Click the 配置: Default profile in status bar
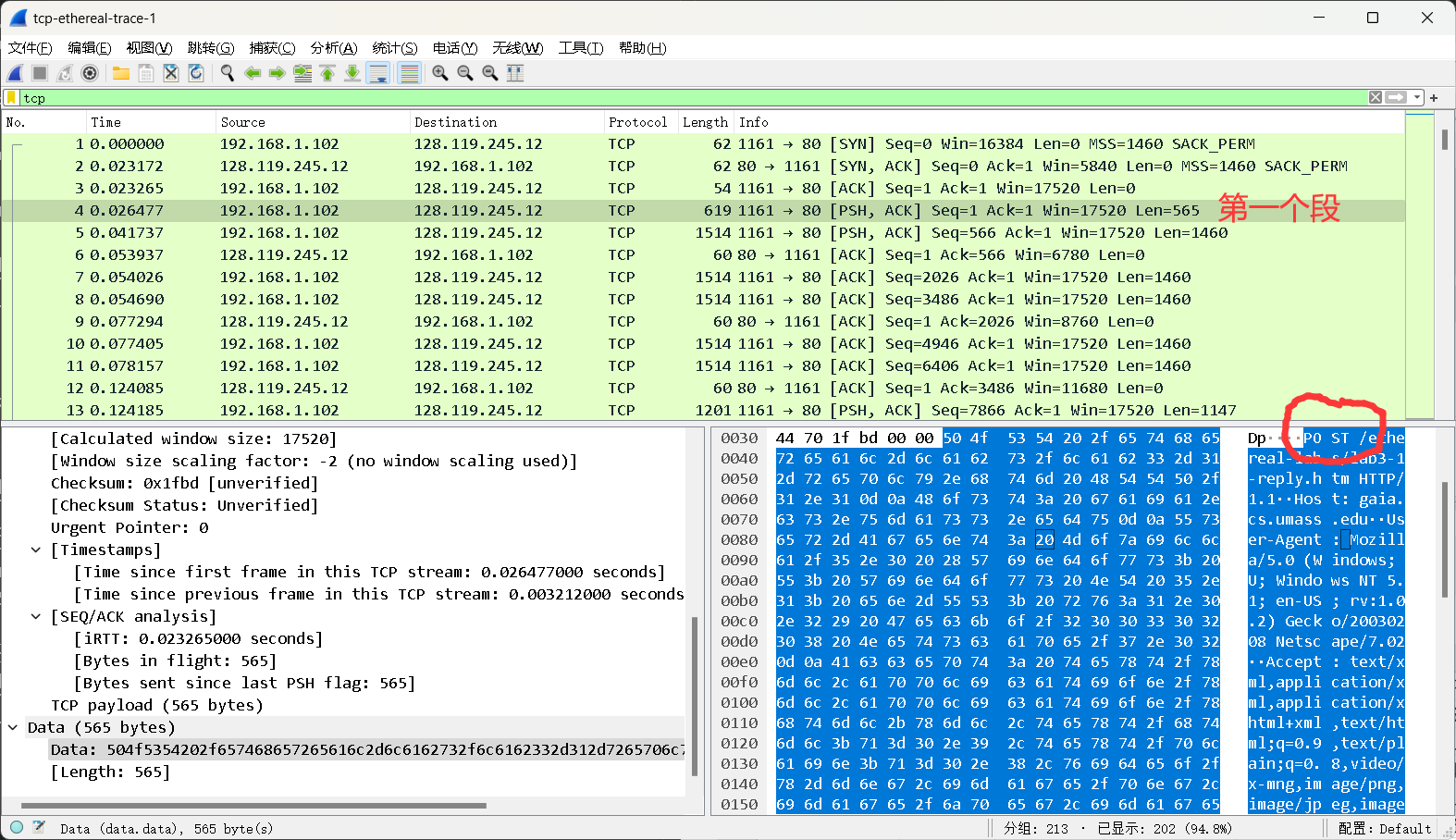1456x840 pixels. click(1385, 829)
